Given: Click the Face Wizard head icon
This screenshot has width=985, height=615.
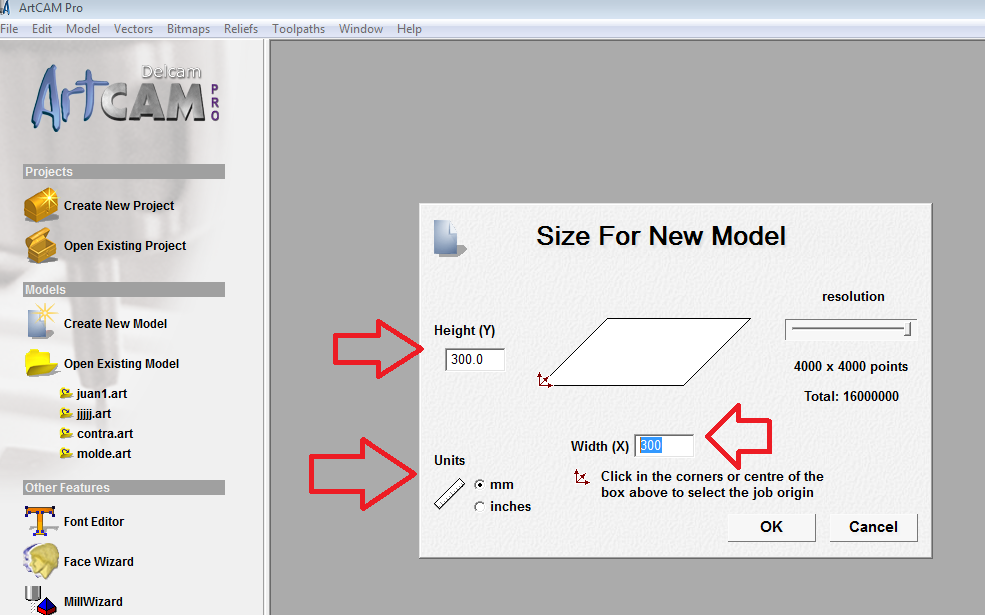Looking at the screenshot, I should pyautogui.click(x=41, y=561).
